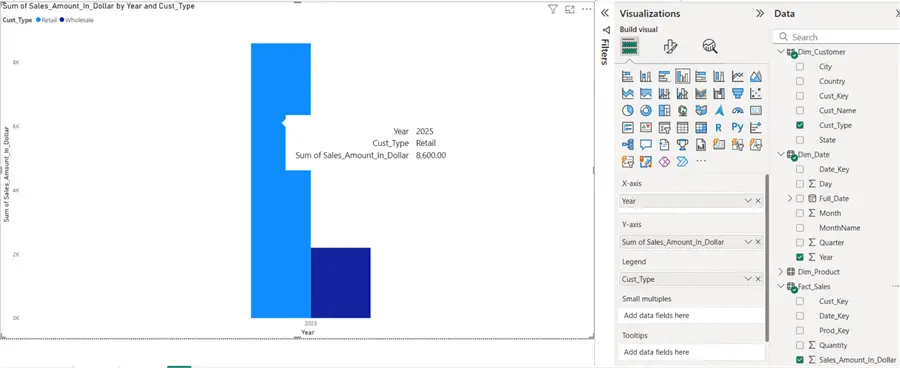This screenshot has width=900, height=368.
Task: Uncheck the Sales_Amount_In_Dollar field
Action: pyautogui.click(x=800, y=360)
